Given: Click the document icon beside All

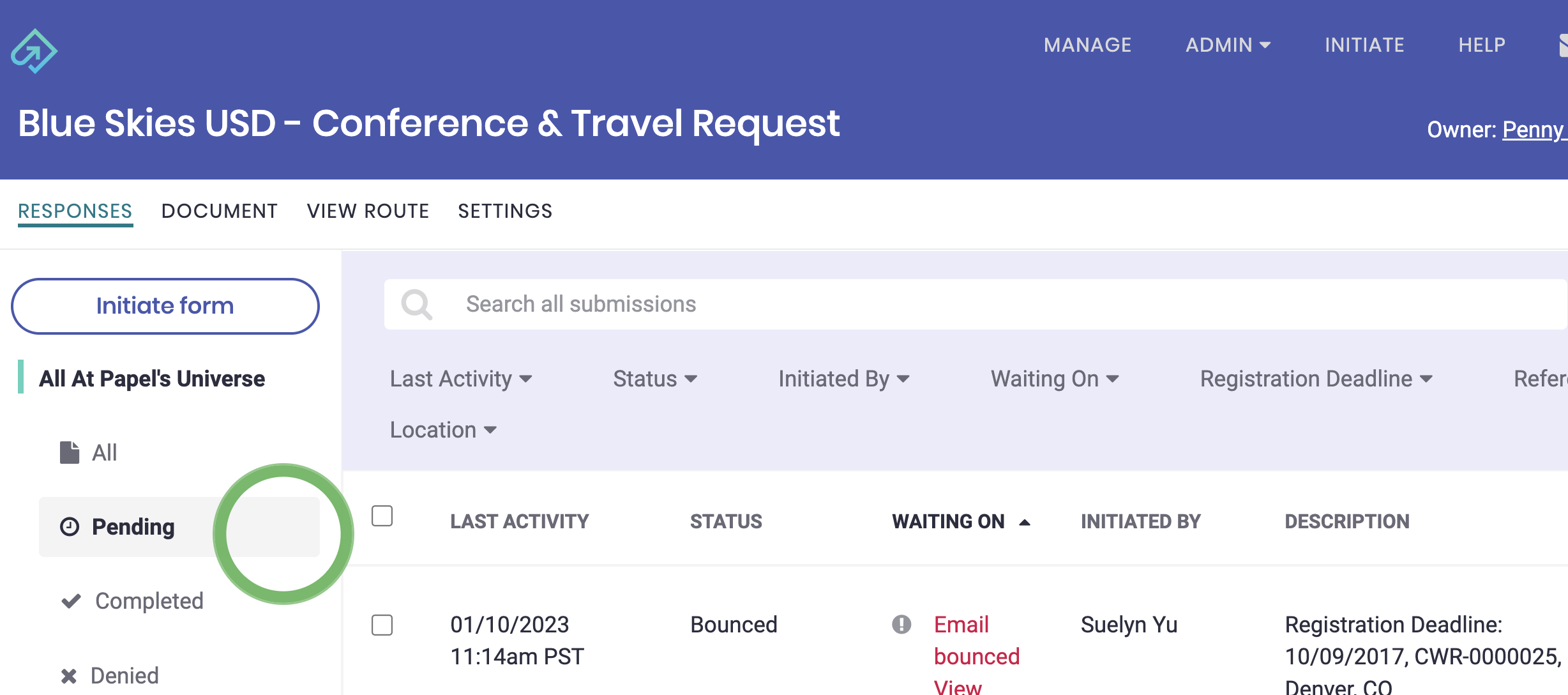Looking at the screenshot, I should point(70,453).
